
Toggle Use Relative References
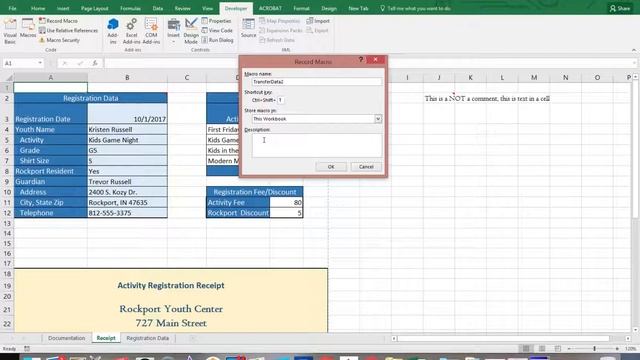(69, 31)
